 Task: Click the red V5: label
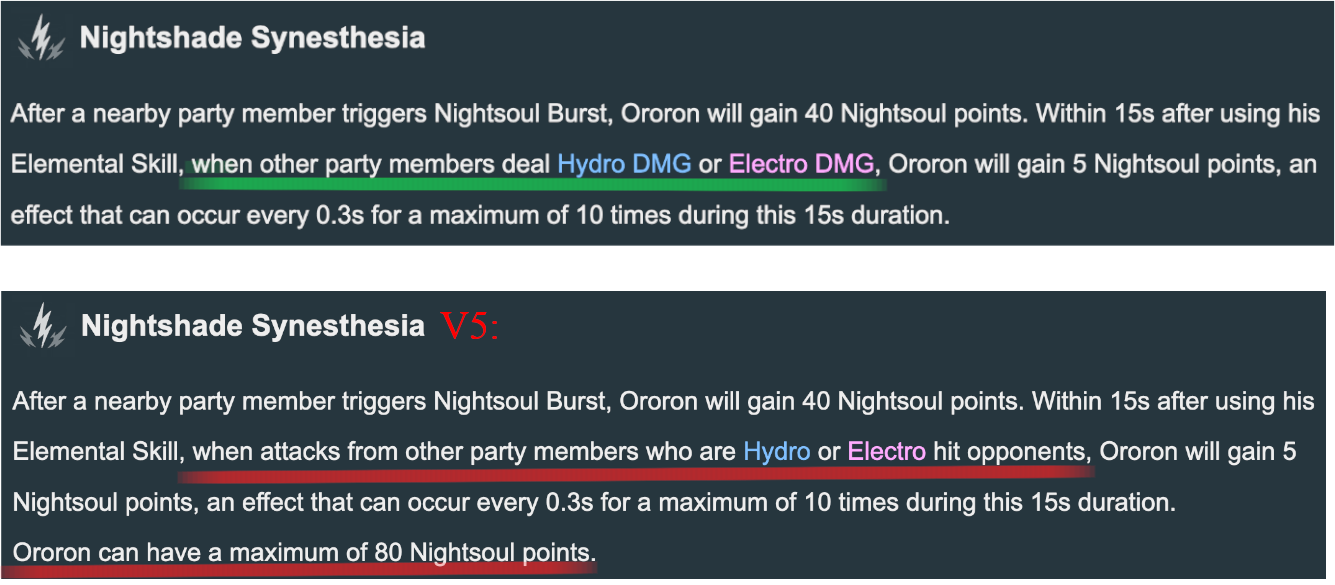coord(469,327)
